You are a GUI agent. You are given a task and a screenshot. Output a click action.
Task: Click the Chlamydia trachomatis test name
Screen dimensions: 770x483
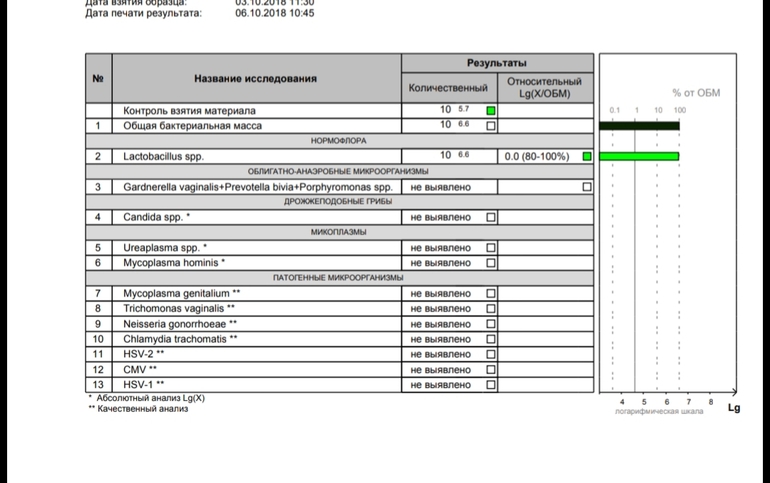(180, 339)
